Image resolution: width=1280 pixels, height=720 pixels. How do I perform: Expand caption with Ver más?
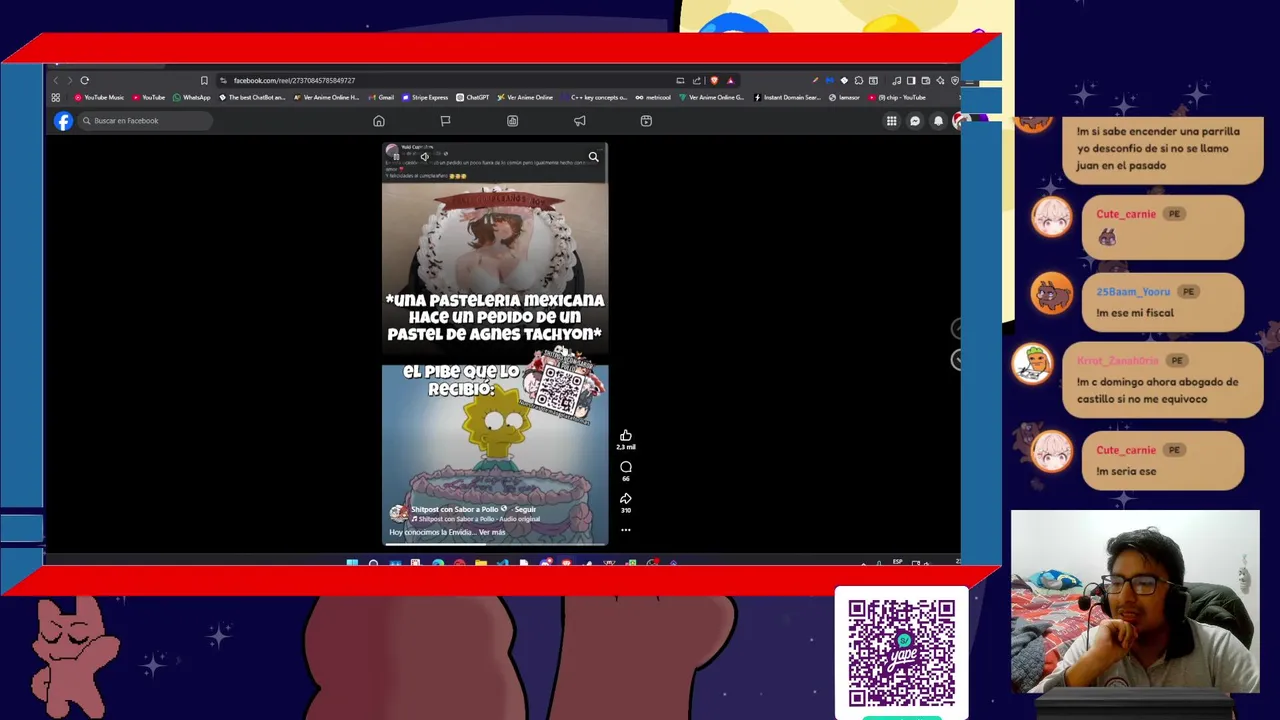pos(492,532)
